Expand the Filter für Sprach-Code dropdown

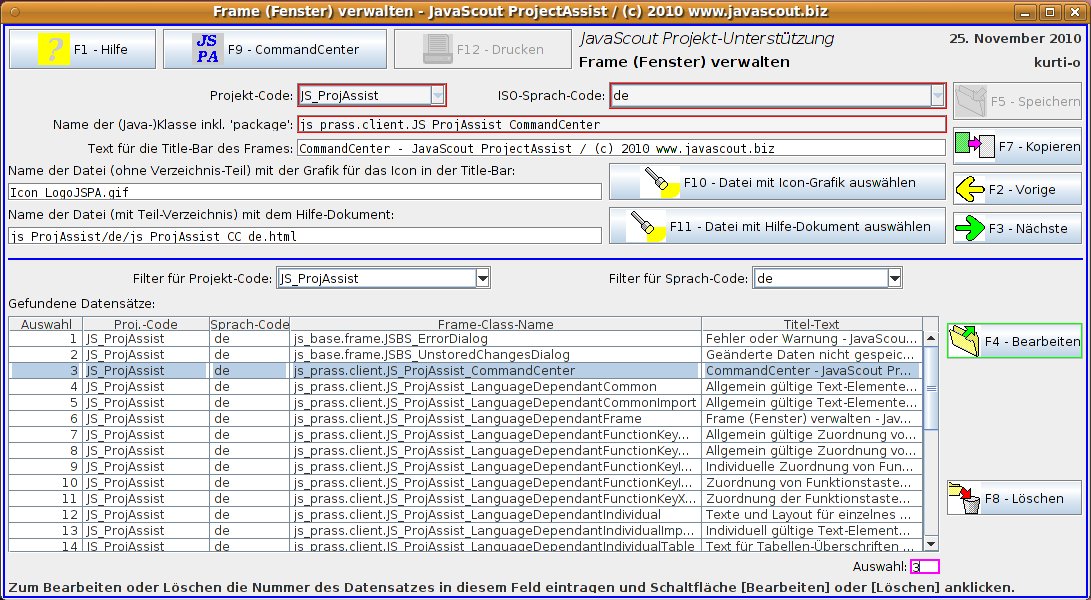[894, 278]
